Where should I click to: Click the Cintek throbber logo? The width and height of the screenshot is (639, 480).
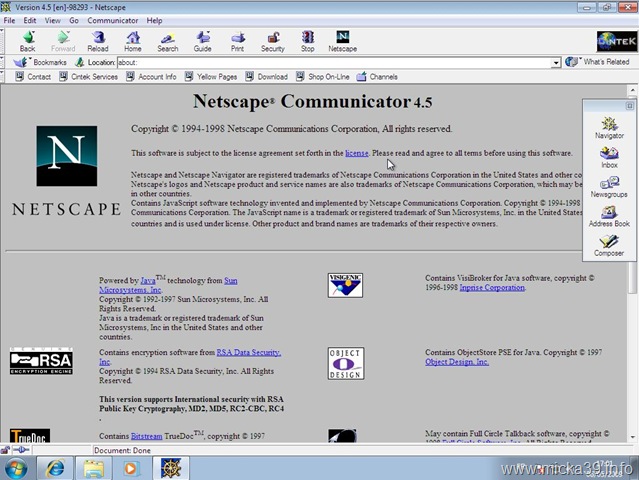coord(617,41)
